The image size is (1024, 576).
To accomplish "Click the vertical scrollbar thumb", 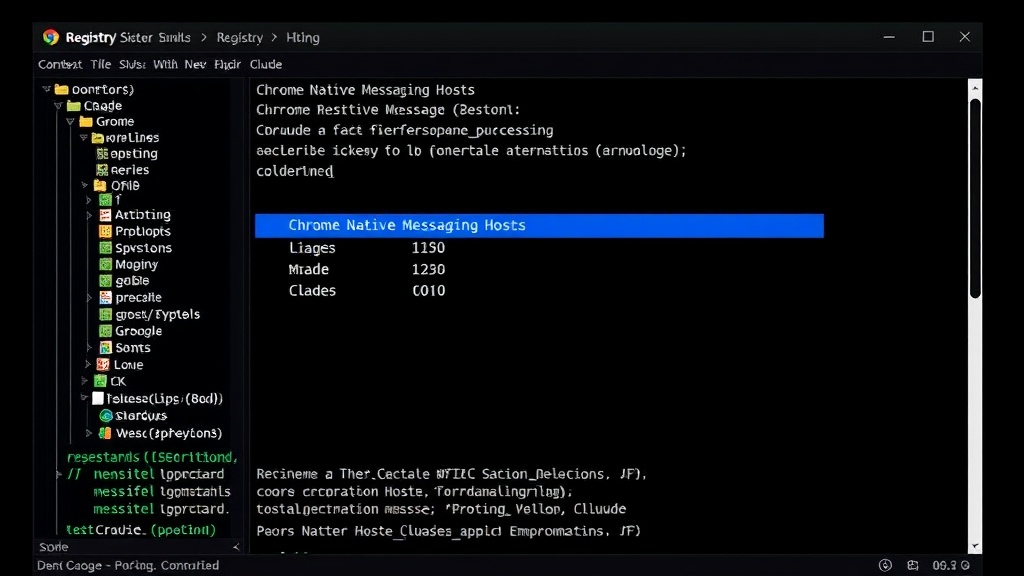I will [975, 199].
